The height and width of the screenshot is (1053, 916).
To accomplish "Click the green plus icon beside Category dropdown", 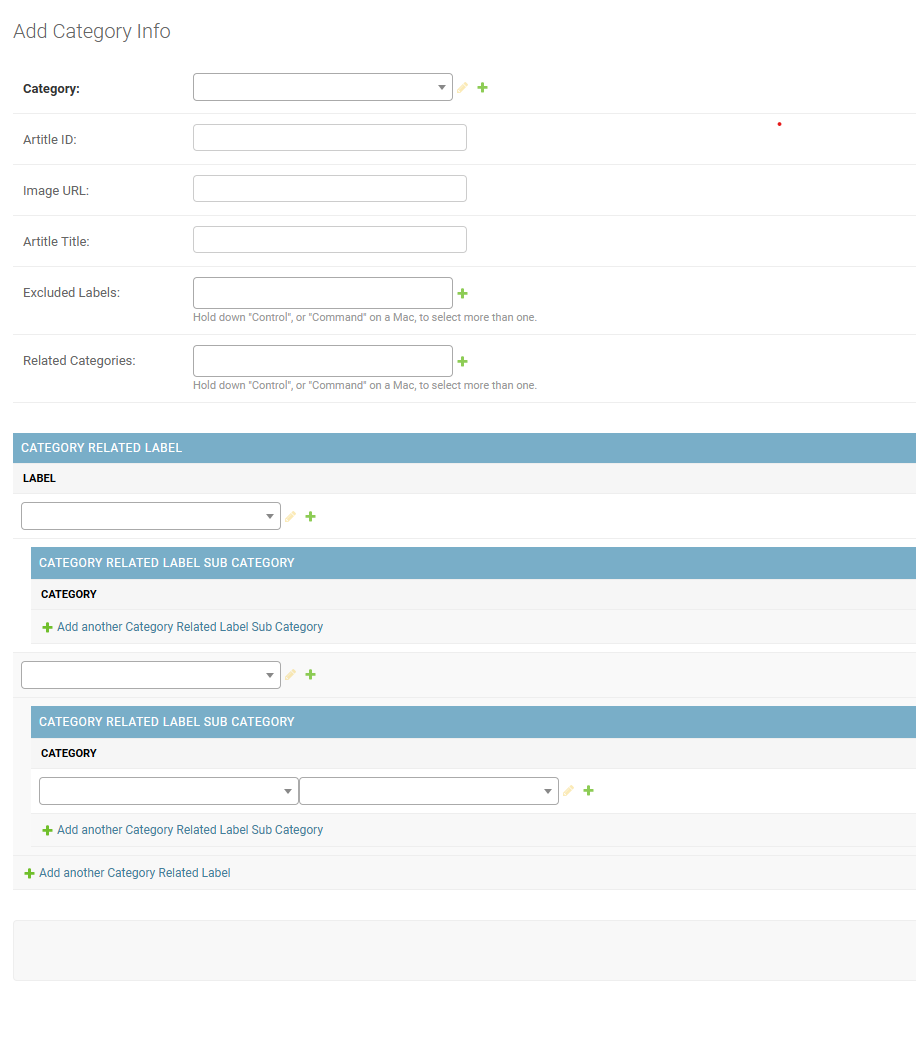I will pos(482,87).
